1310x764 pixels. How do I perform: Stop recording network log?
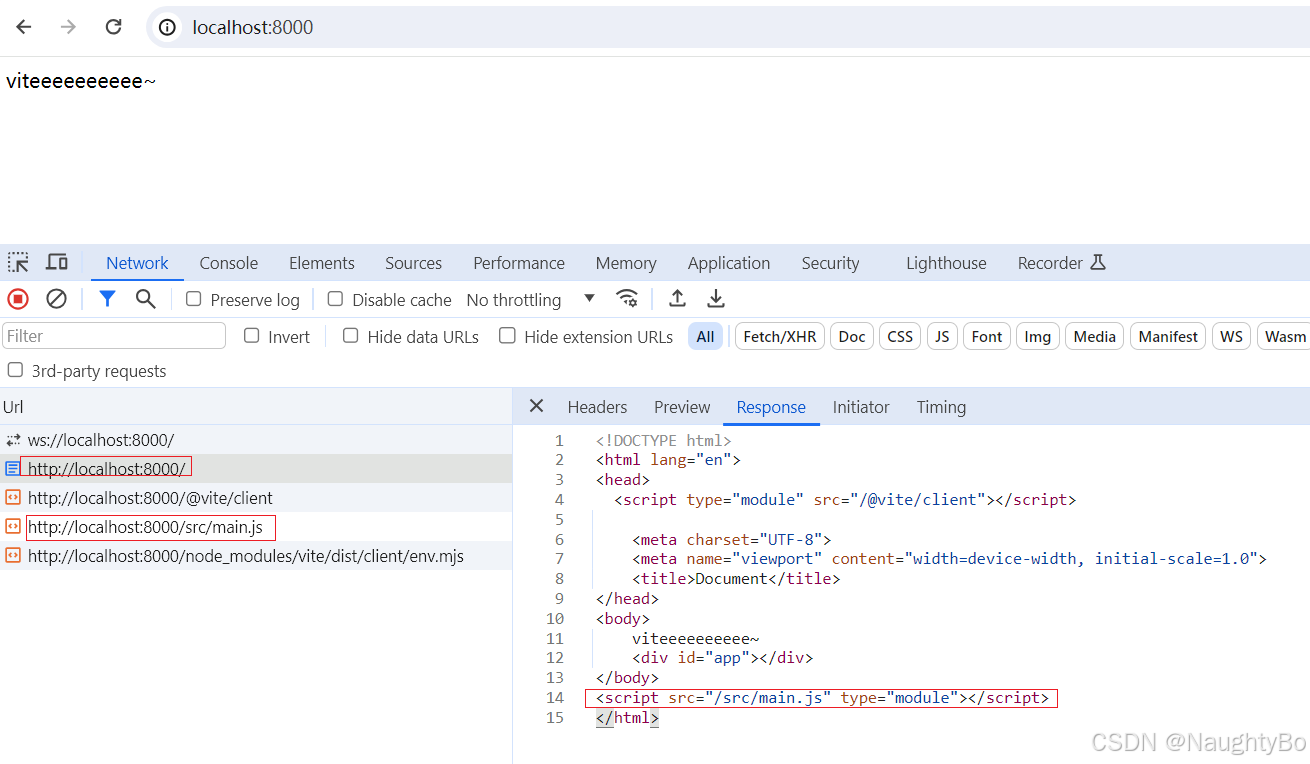(18, 299)
